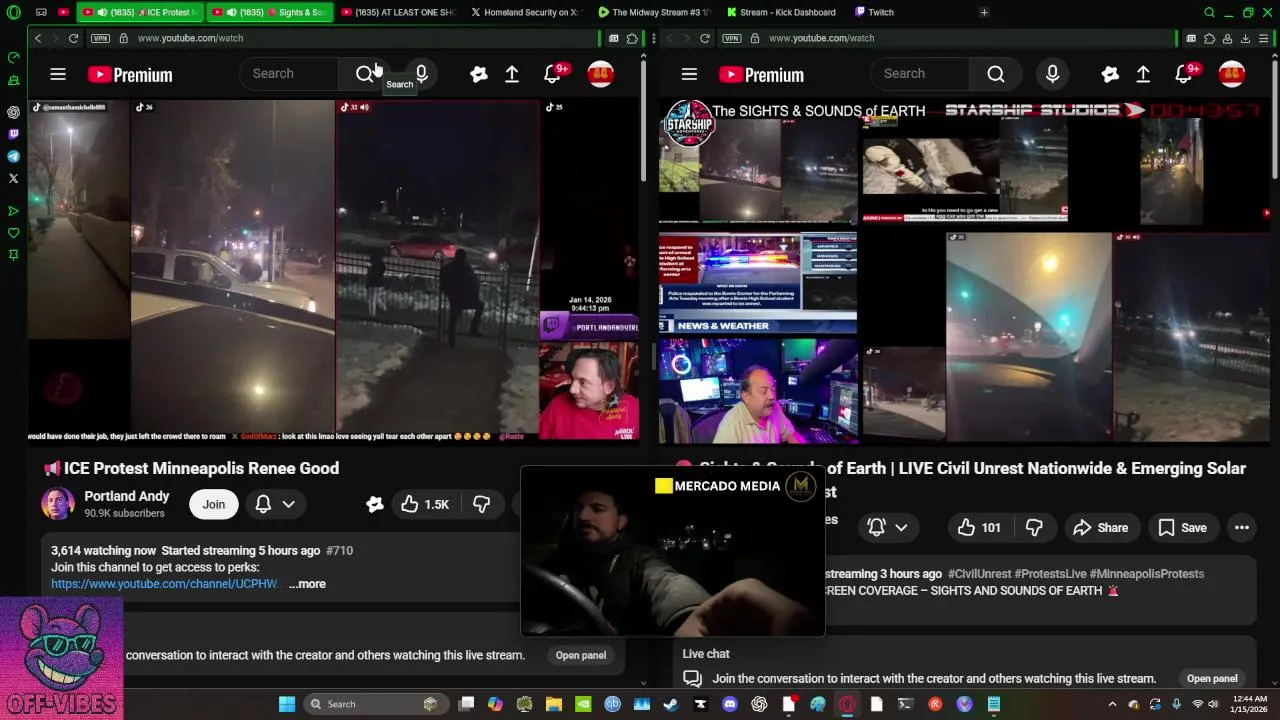Open the Portland Andy channel link
This screenshot has height=720, width=1280.
pos(127,496)
